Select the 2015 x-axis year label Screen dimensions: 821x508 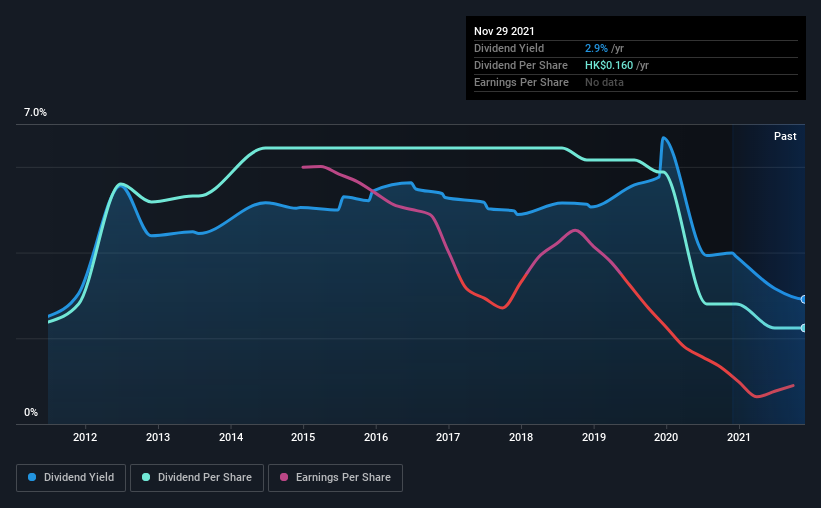tap(303, 437)
